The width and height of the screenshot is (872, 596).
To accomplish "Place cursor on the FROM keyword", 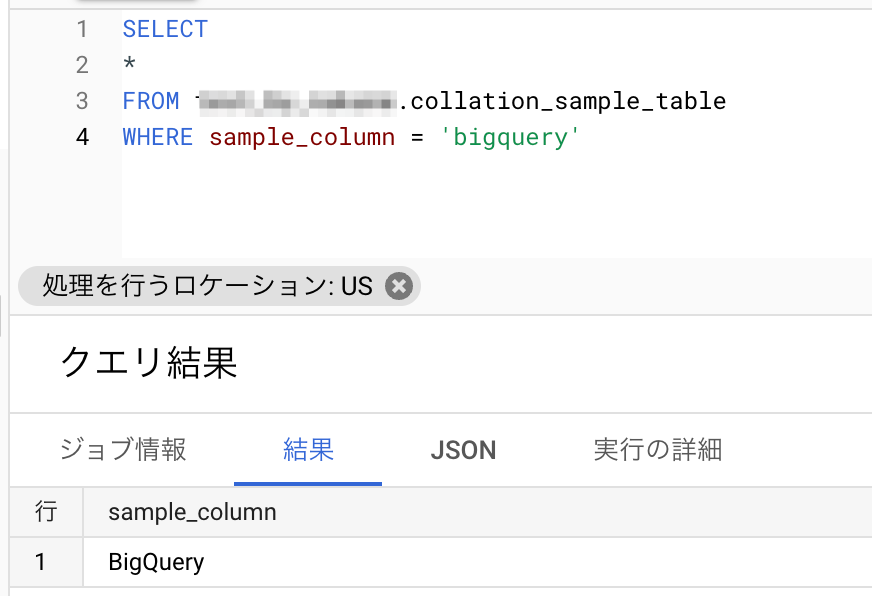I will (x=151, y=101).
